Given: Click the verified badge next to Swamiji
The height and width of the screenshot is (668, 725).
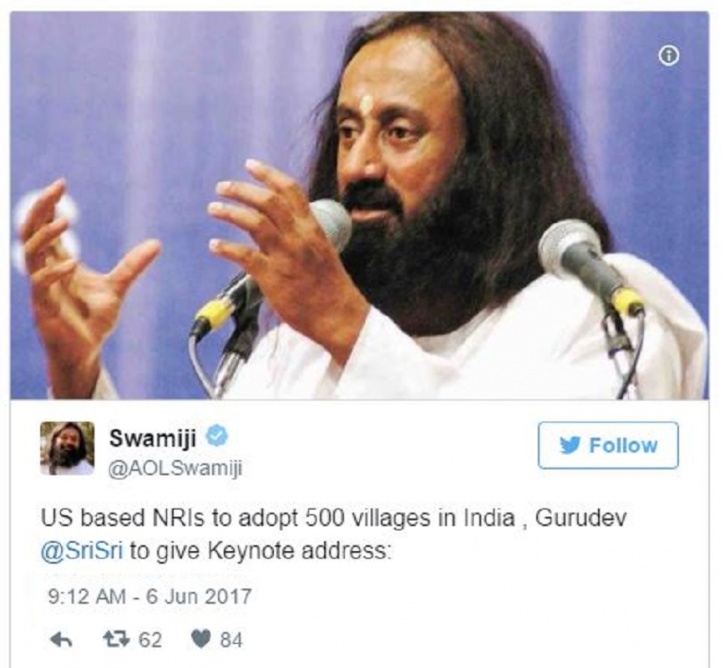Looking at the screenshot, I should [216, 436].
